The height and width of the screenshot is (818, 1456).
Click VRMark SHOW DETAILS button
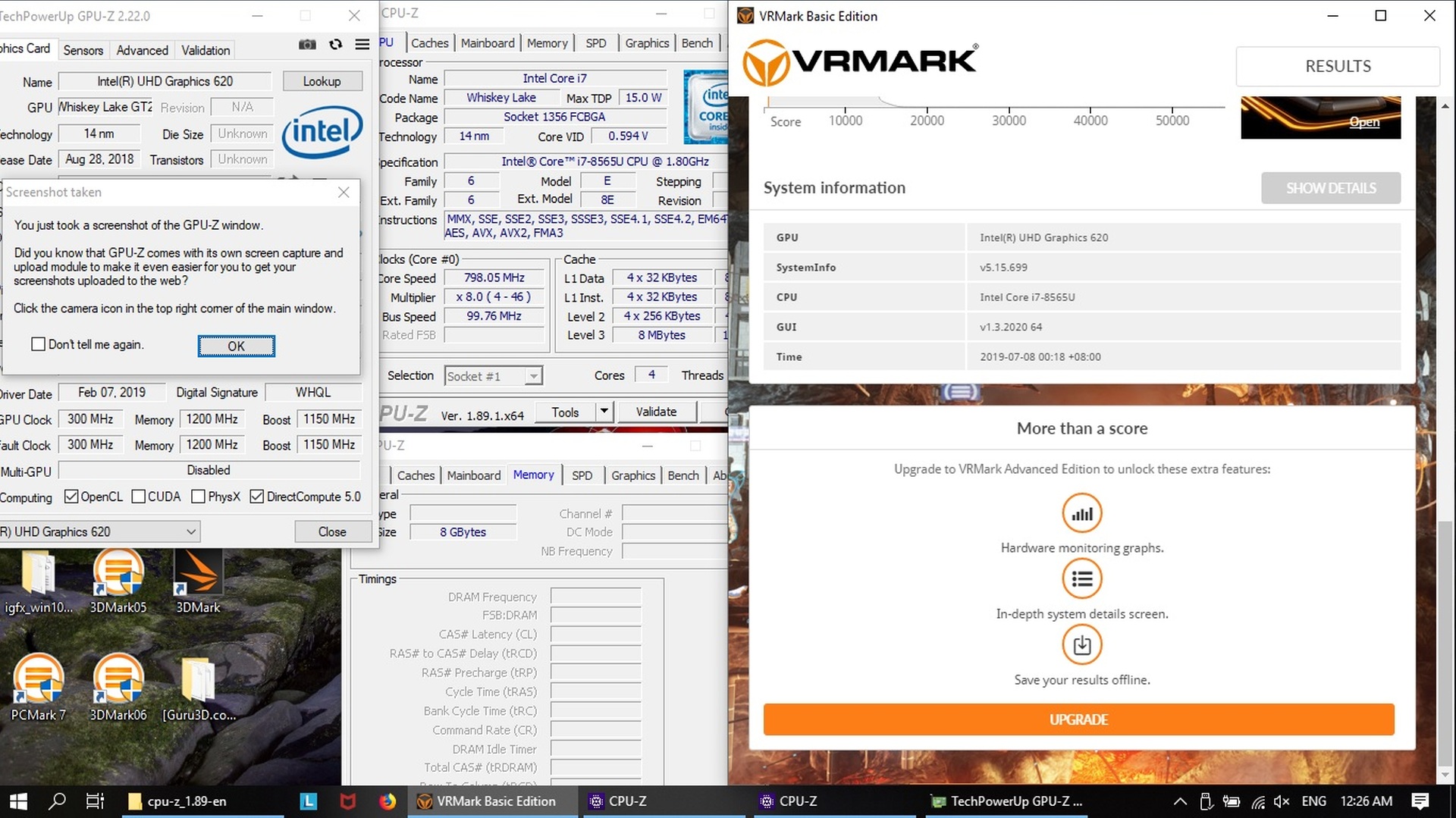pyautogui.click(x=1331, y=188)
